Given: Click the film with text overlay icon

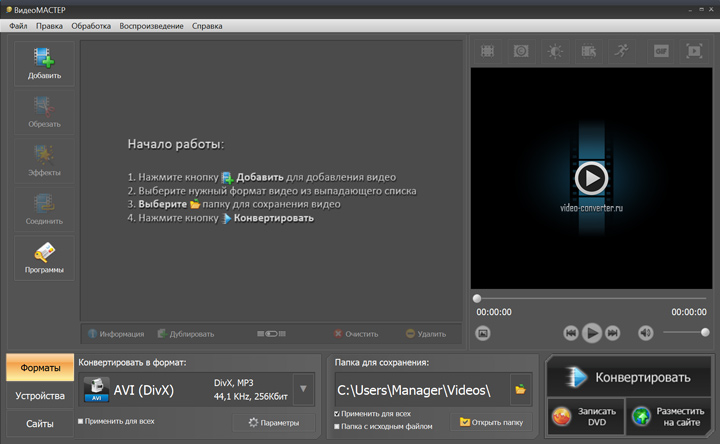Looking at the screenshot, I should (x=588, y=51).
